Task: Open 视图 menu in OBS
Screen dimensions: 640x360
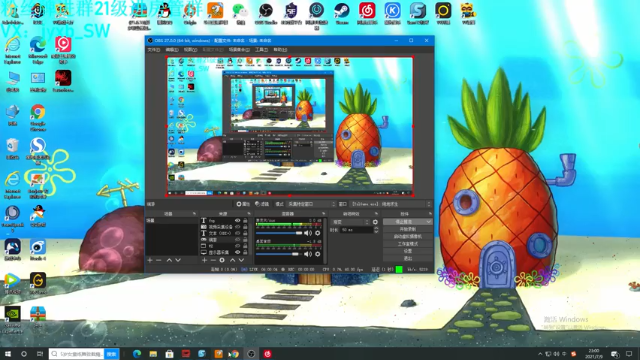Action: point(190,49)
